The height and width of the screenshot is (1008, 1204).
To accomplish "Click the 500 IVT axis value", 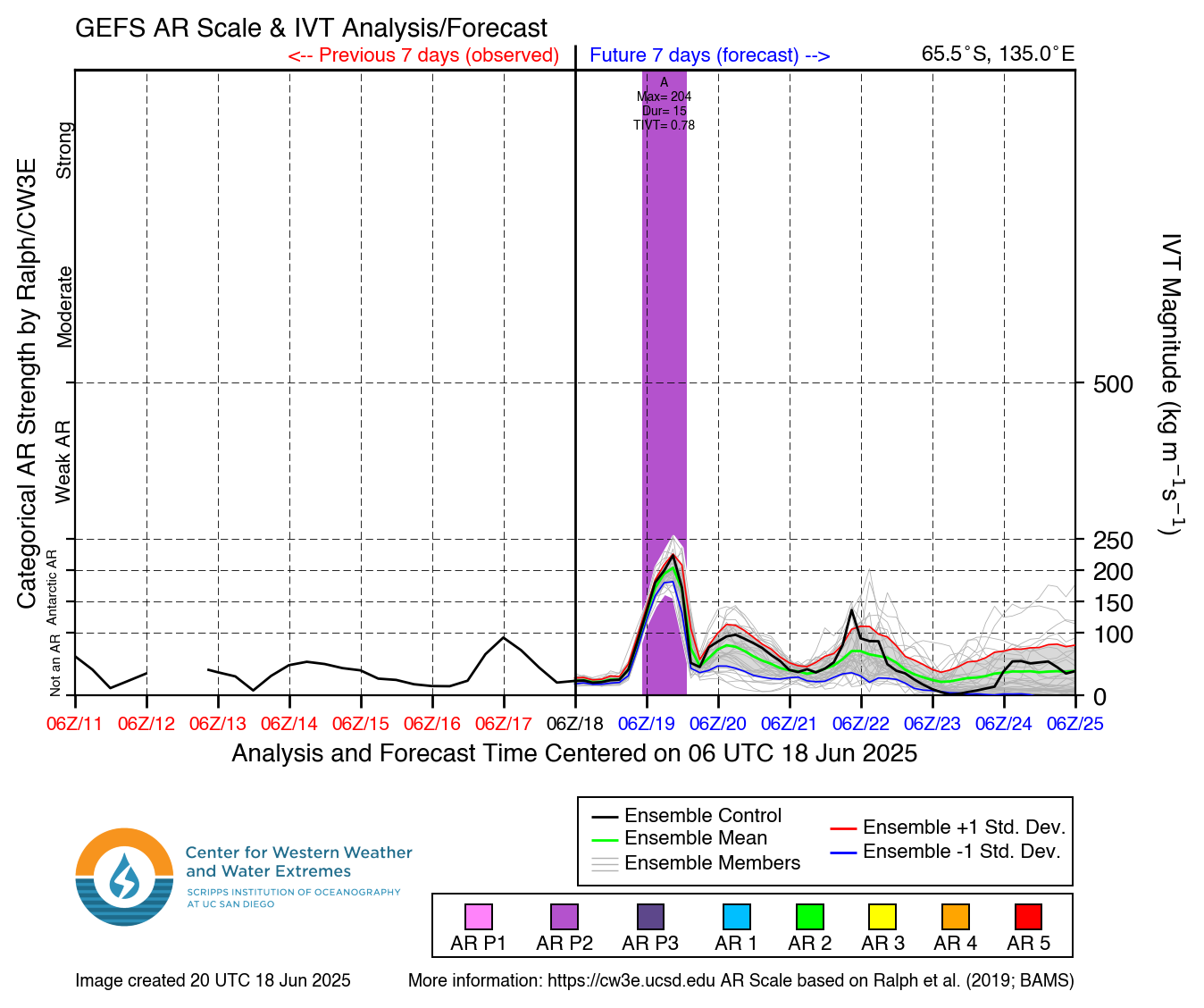I will click(1113, 384).
